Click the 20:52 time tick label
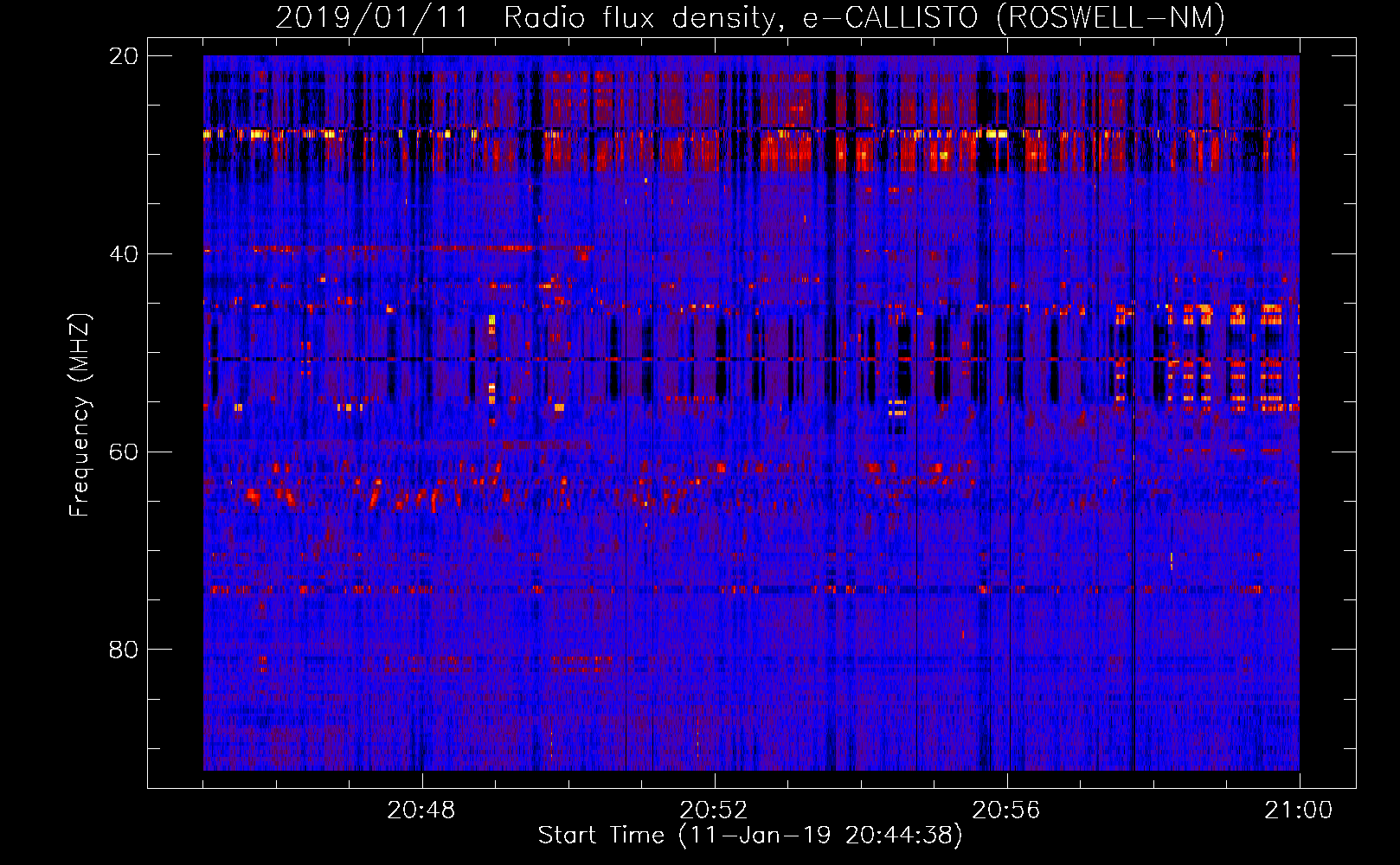The width and height of the screenshot is (1400, 865). click(714, 811)
